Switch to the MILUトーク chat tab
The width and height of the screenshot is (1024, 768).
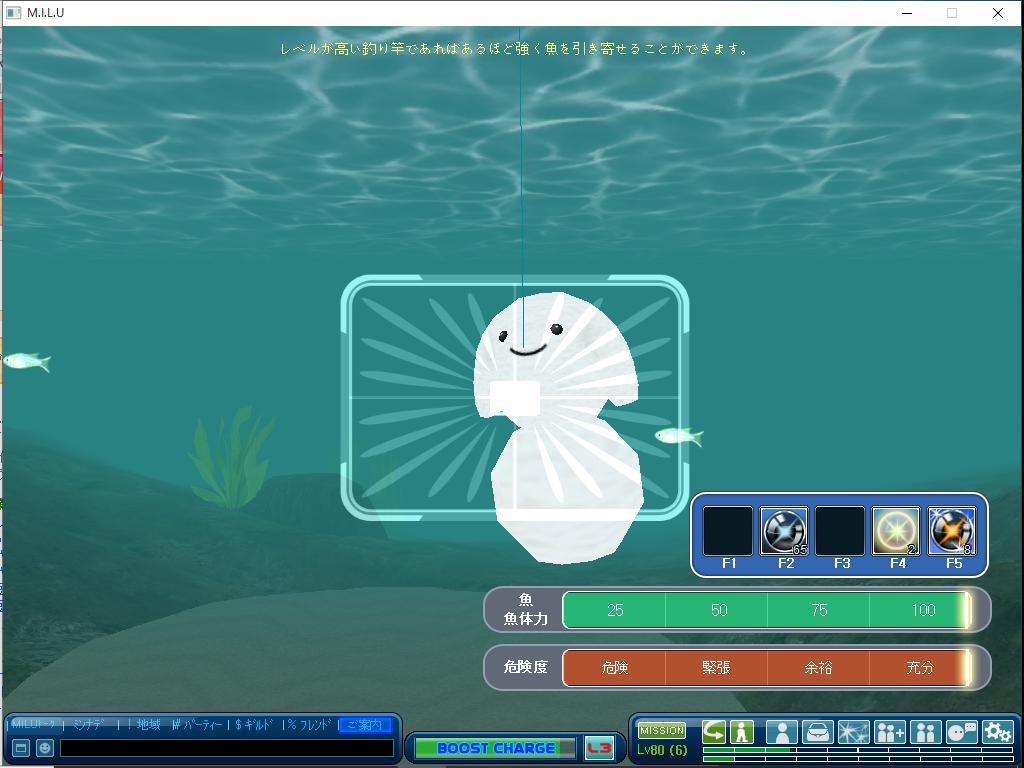coord(35,724)
